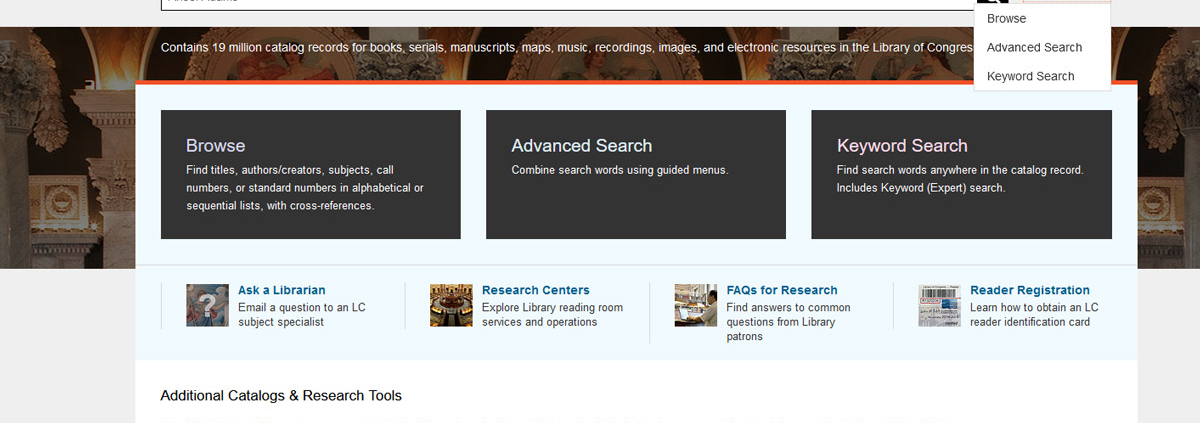Click the Reader Registration card thumbnail

click(x=940, y=305)
